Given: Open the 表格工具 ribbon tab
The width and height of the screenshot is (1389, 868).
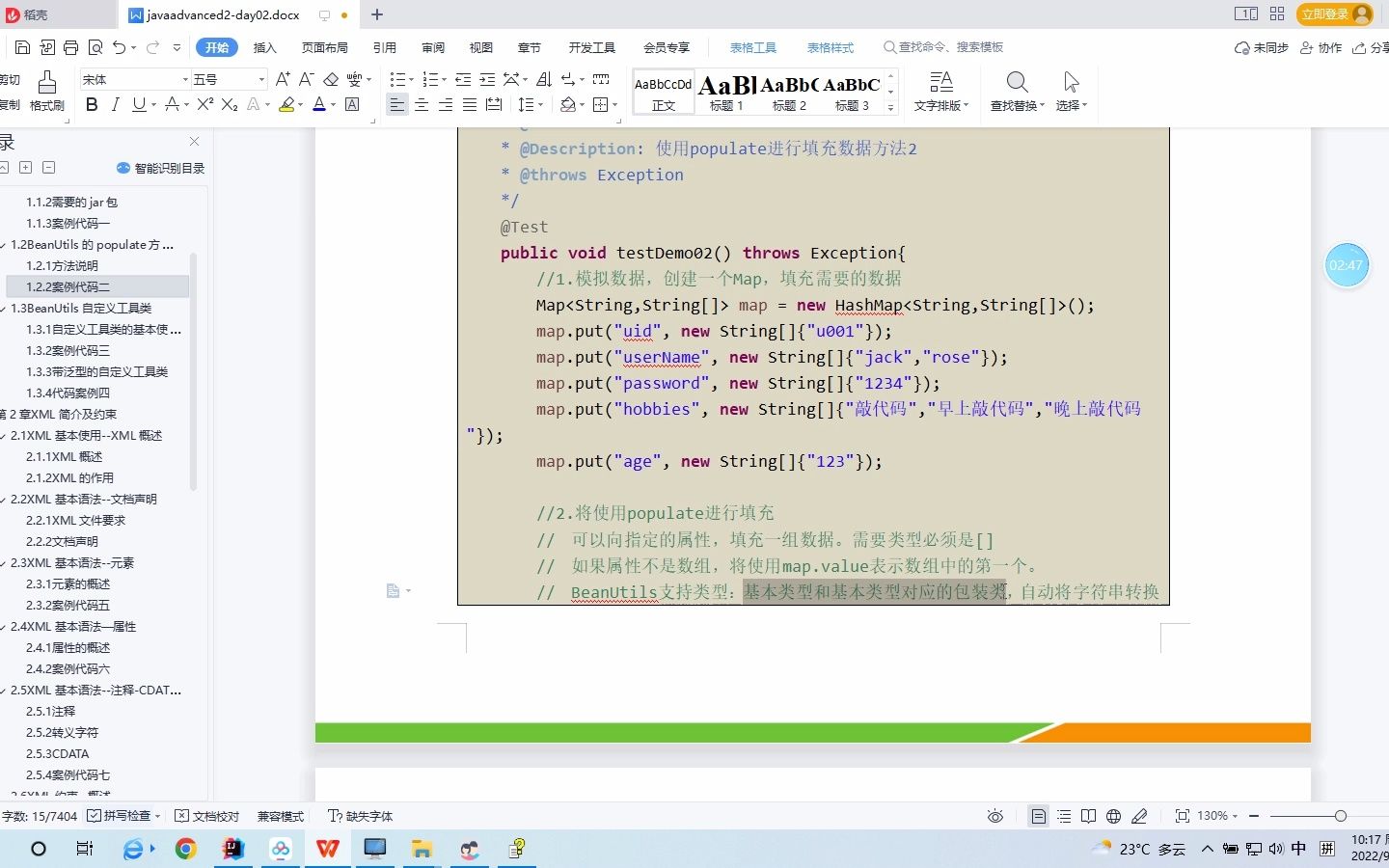Looking at the screenshot, I should pos(752,47).
